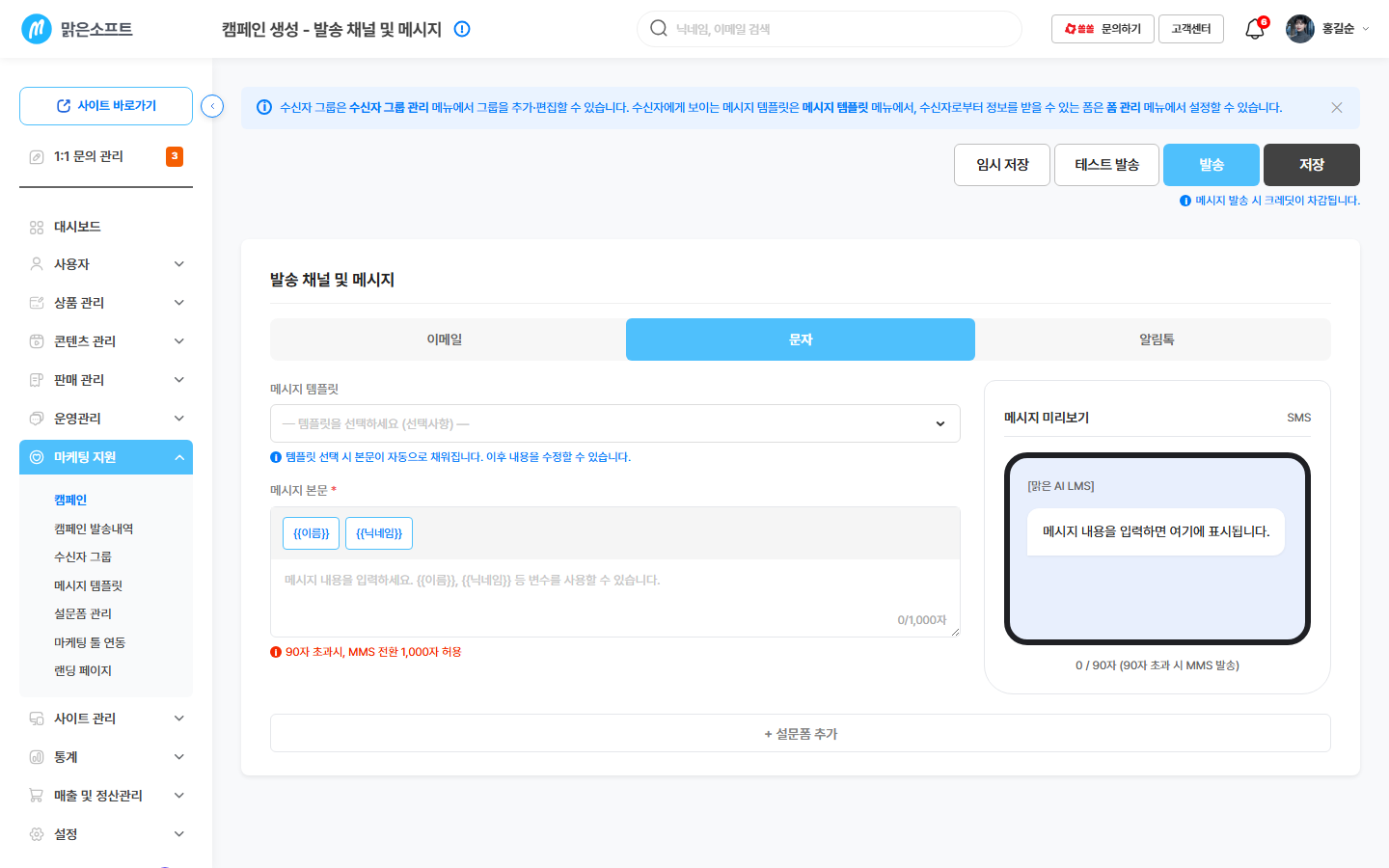This screenshot has width=1389, height=868.
Task: Insert the {{이름}} variable chip
Action: pos(311,533)
